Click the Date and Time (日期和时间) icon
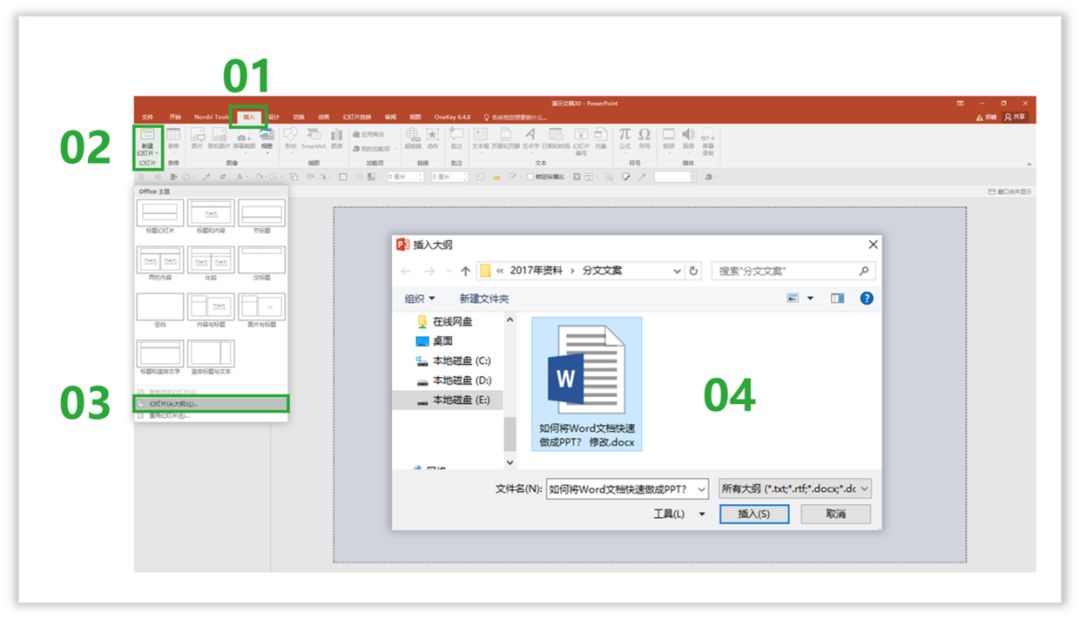 click(x=556, y=138)
